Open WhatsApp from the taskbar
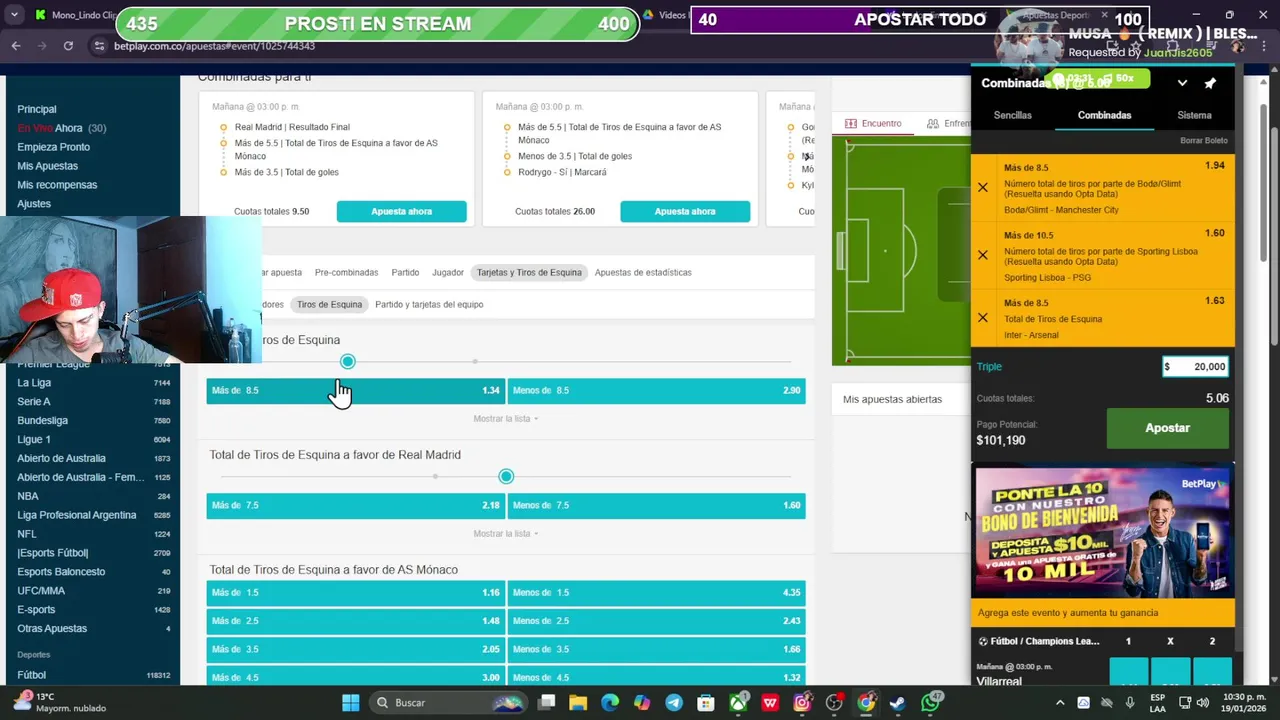1280x720 pixels. (930, 702)
